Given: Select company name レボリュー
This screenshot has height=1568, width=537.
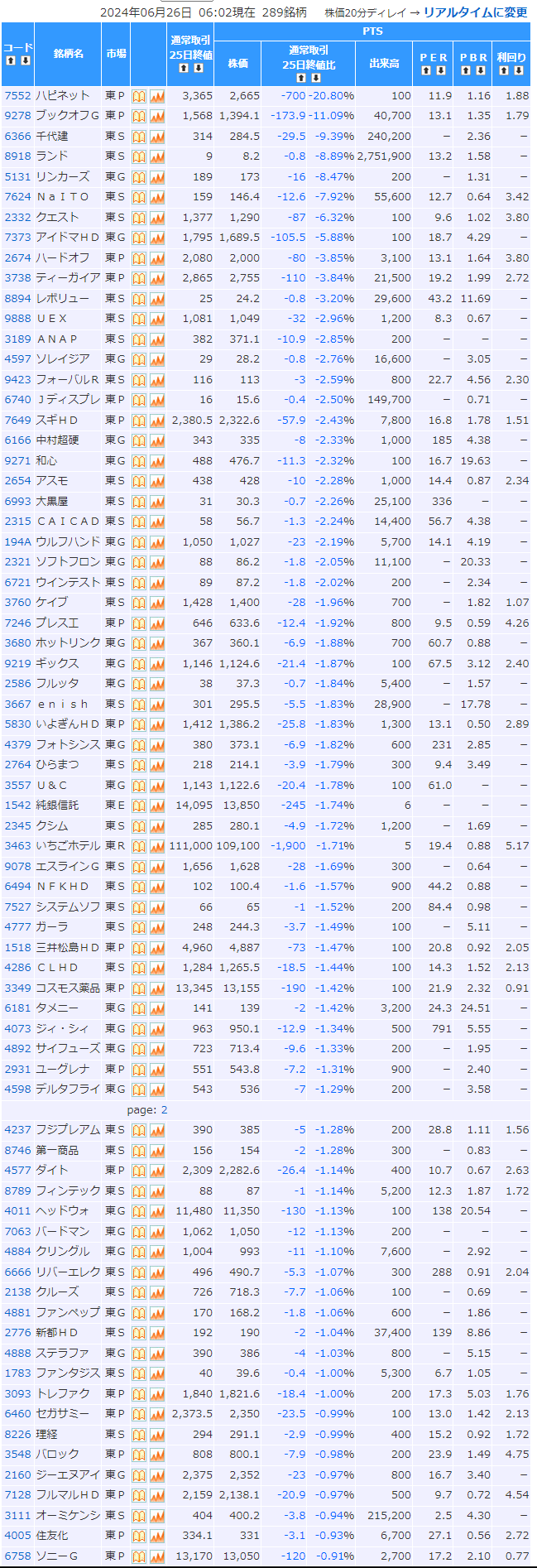Looking at the screenshot, I should (x=63, y=299).
